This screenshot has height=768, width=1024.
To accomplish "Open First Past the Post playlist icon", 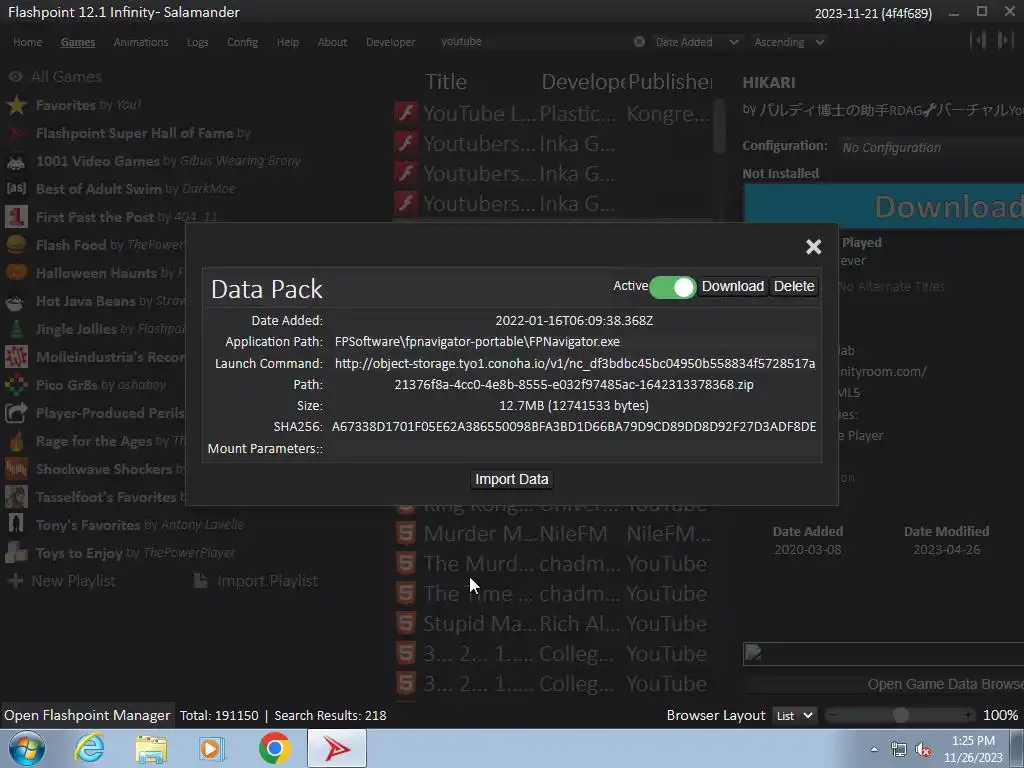I will click(x=16, y=217).
